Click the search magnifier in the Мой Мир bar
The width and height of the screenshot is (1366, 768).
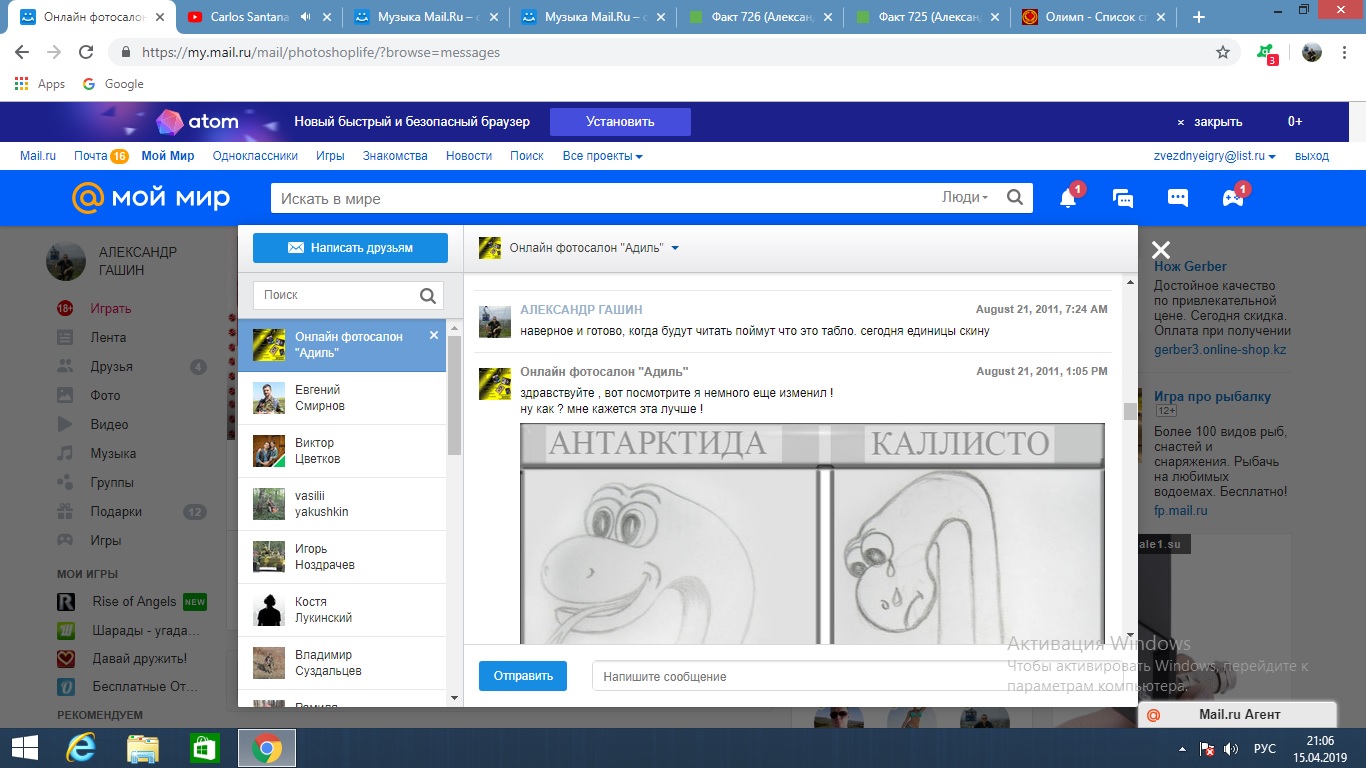pyautogui.click(x=1015, y=198)
